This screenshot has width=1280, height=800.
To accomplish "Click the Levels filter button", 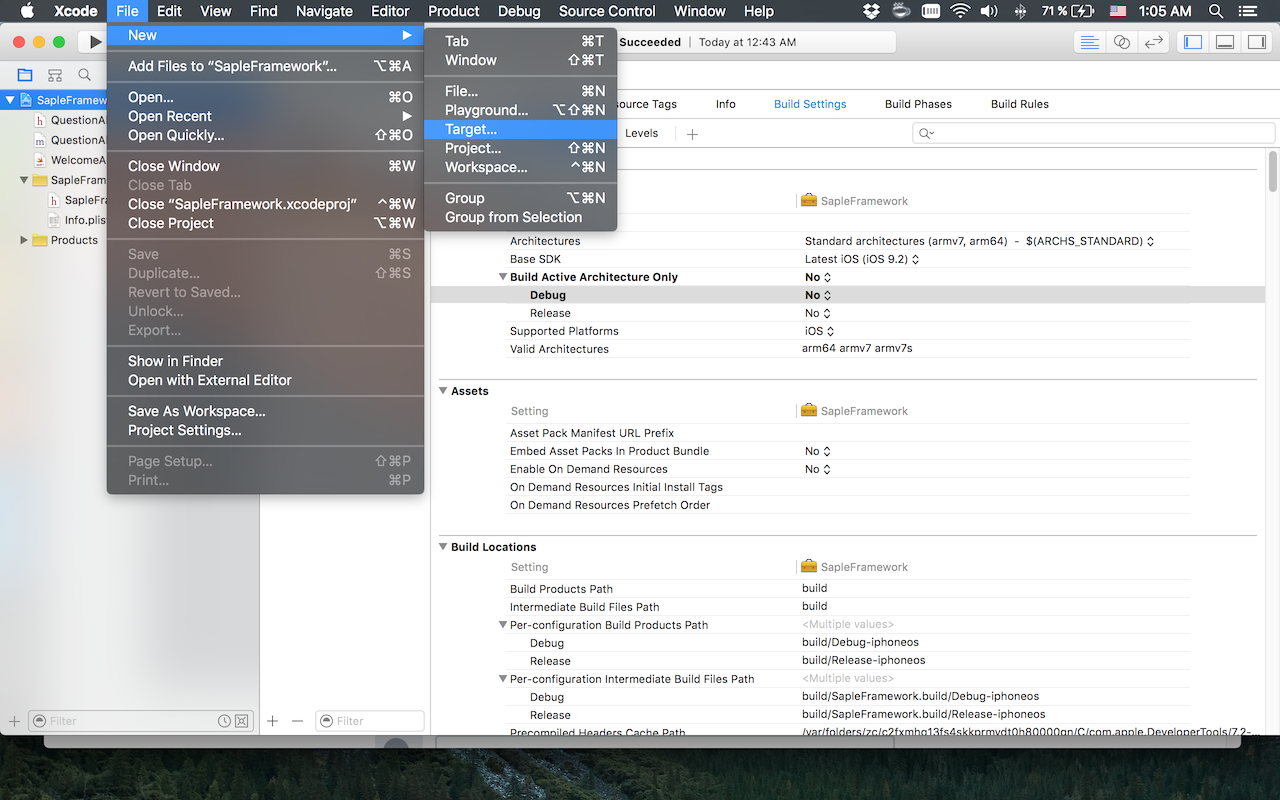I will click(641, 133).
